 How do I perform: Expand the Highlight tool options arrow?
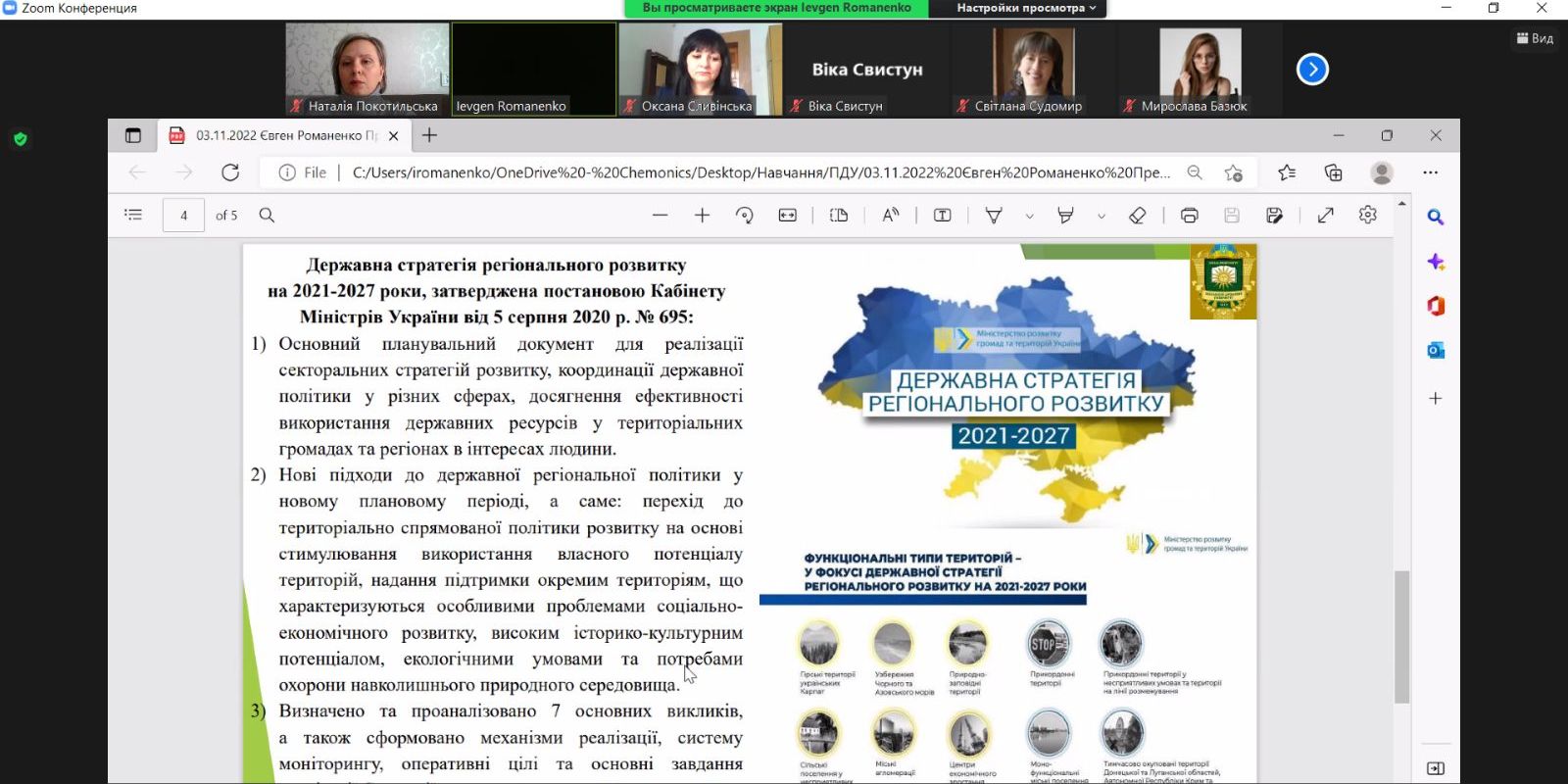pos(1102,217)
